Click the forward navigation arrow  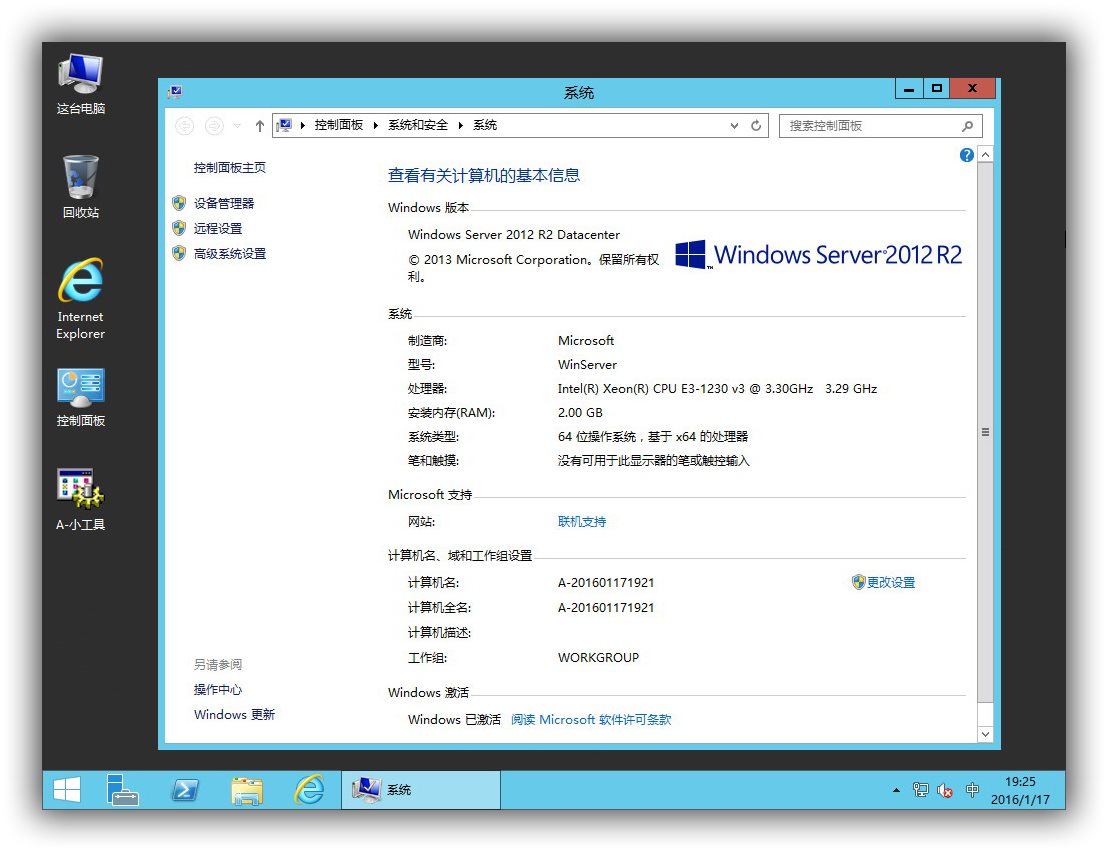214,126
